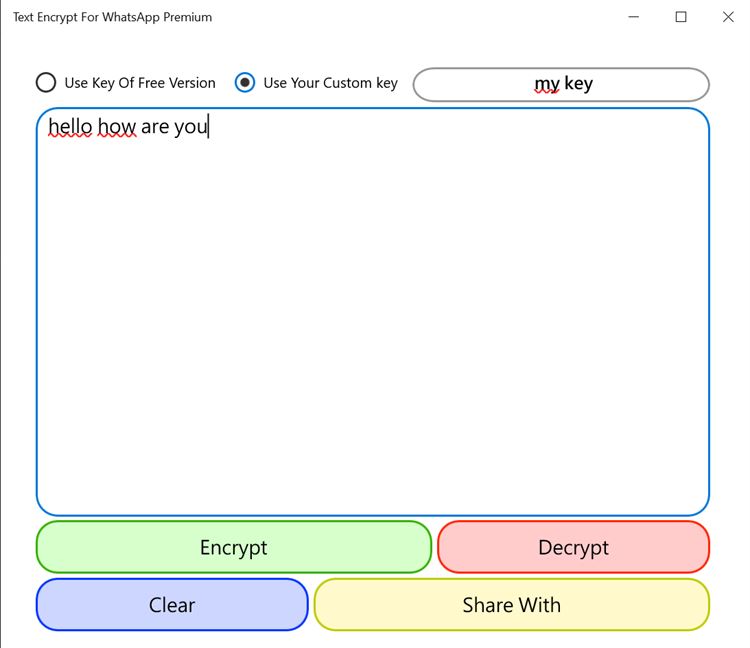Click the custom key field containing 'my key'

point(561,85)
